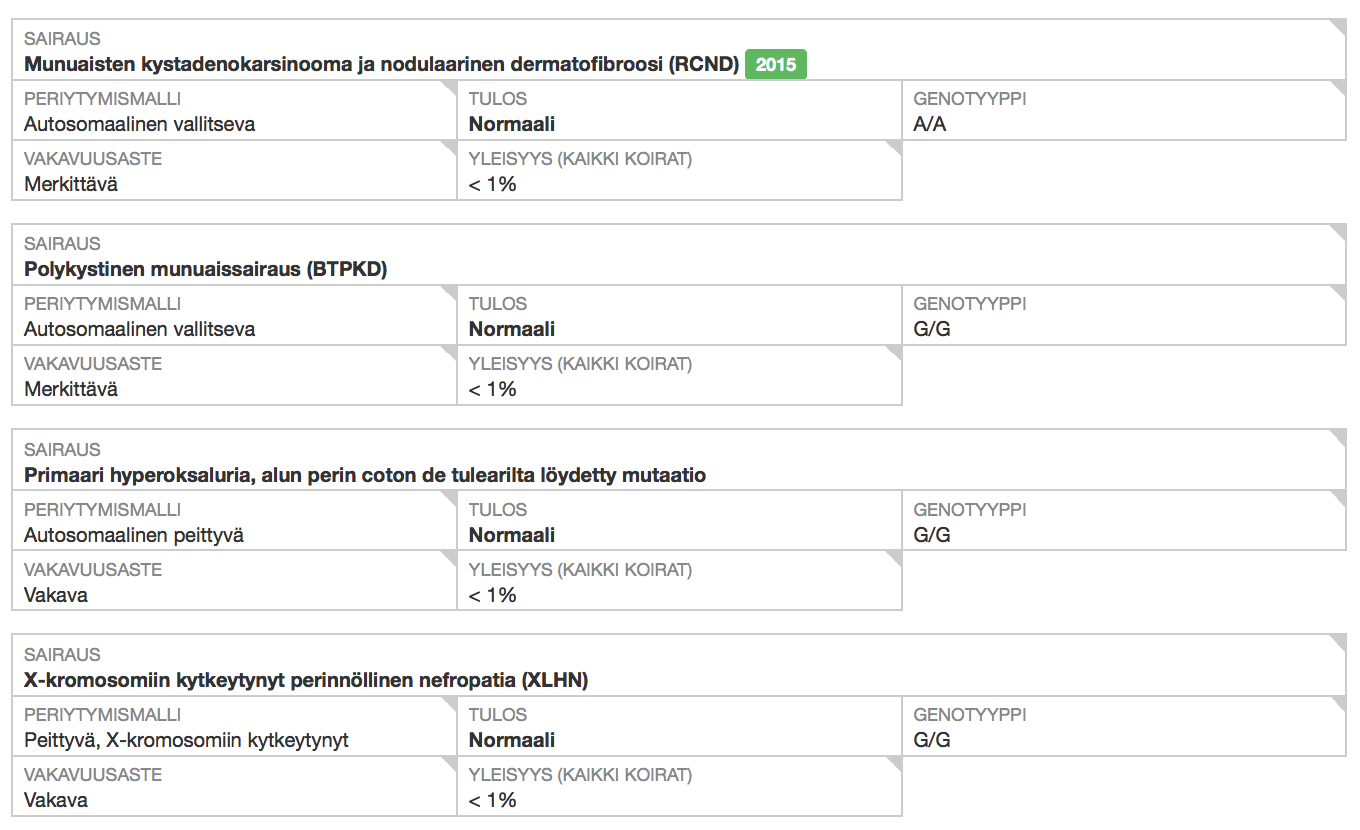The image size is (1360, 830).
Task: Click the RCND genotype value A/A
Action: (x=930, y=125)
